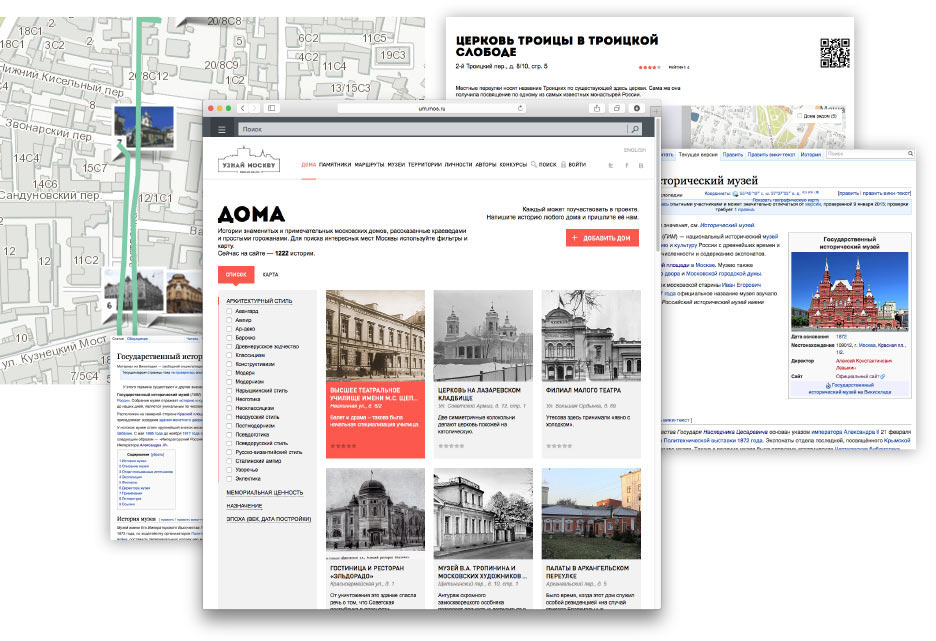
Task: Expand the Назначение filter group
Action: [x=243, y=506]
